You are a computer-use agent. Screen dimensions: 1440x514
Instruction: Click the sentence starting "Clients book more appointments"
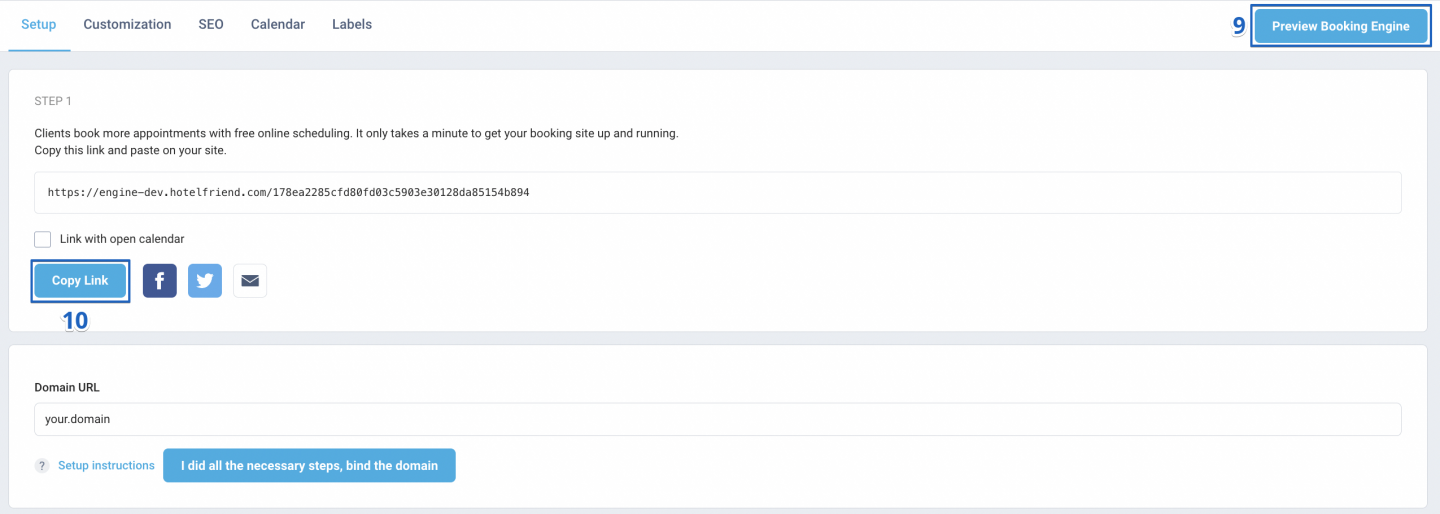356,133
